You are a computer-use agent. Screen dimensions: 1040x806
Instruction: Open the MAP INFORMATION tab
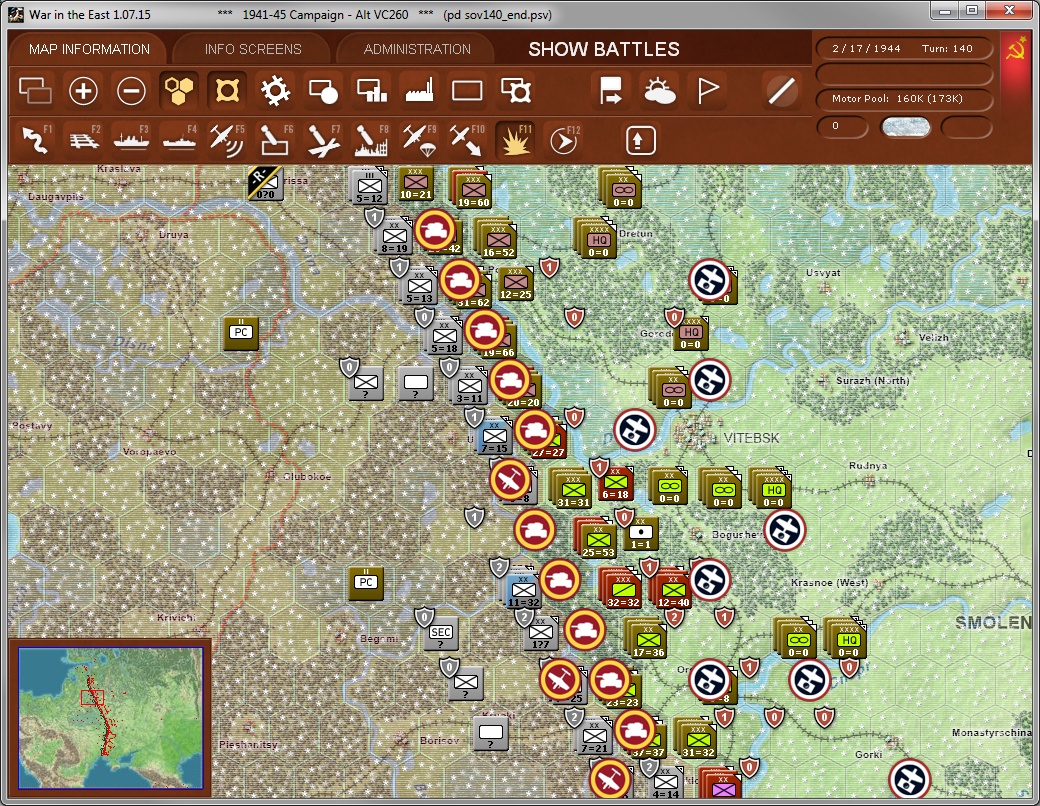coord(89,49)
